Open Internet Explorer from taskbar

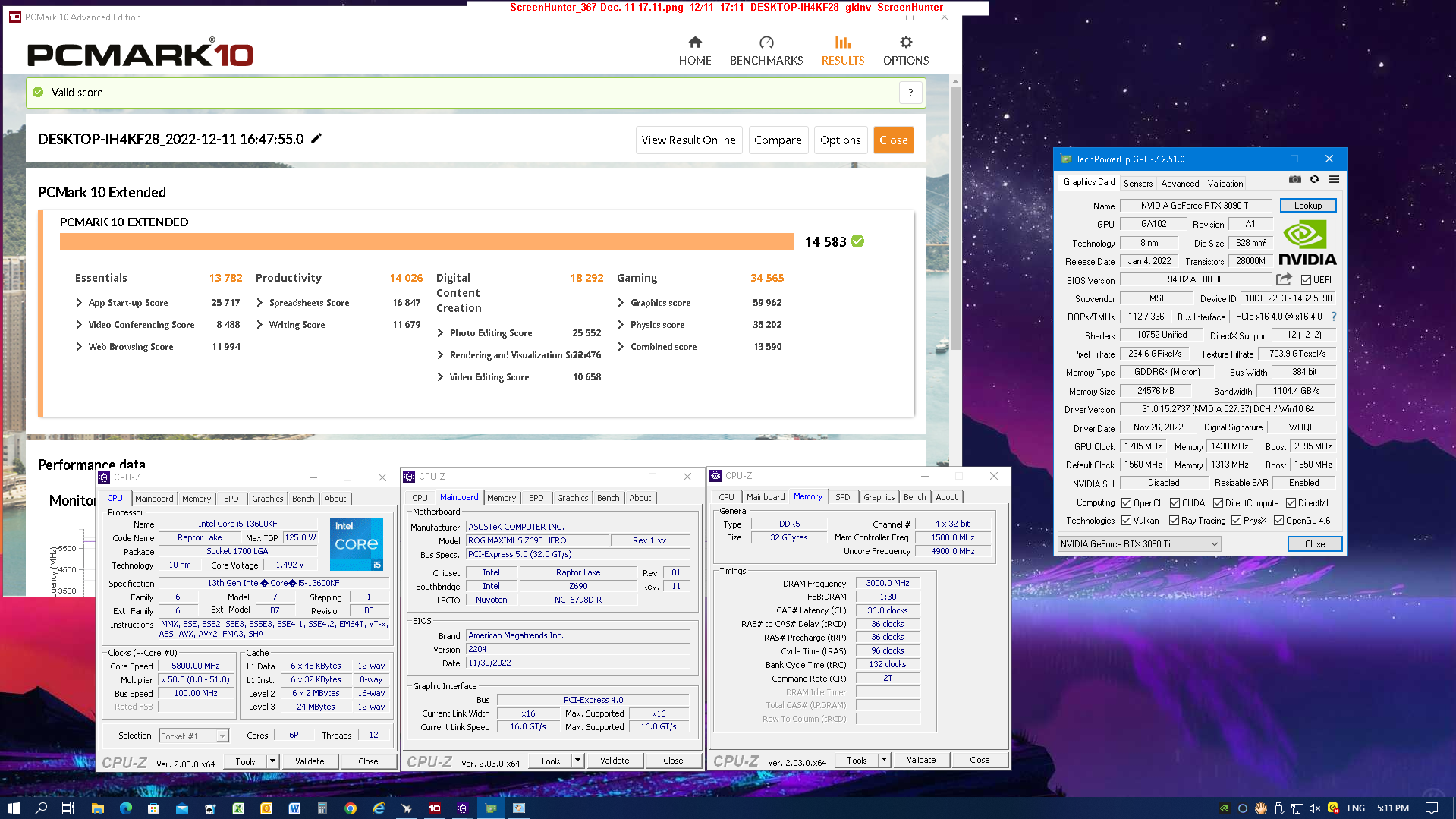tap(379, 808)
